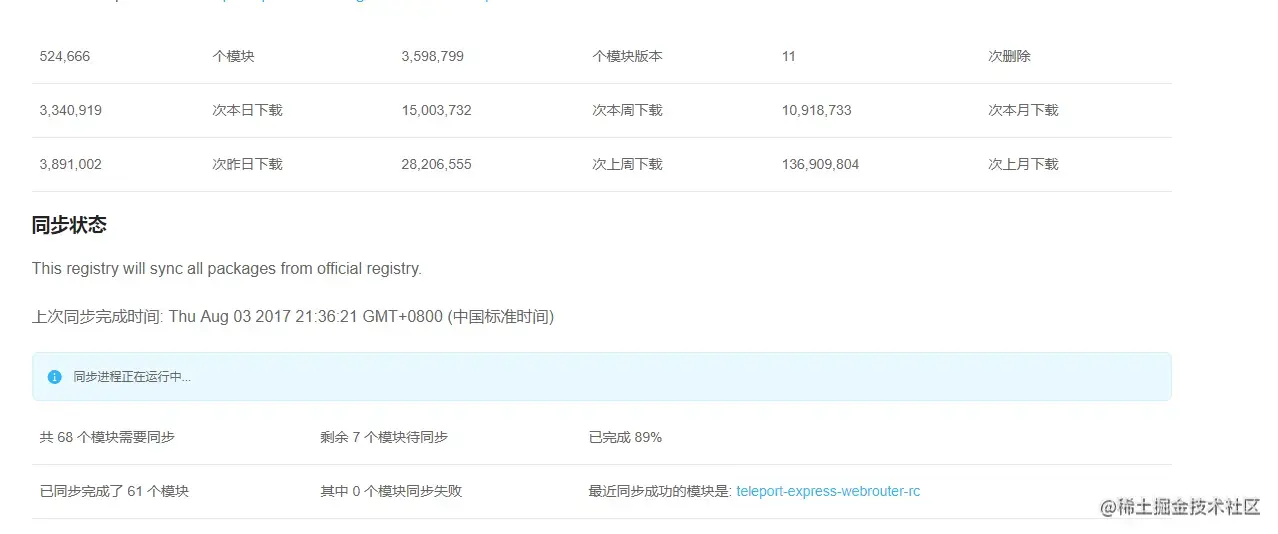Image resolution: width=1278 pixels, height=534 pixels.
Task: Open the teleport-express-webrouter-rc module link
Action: [828, 491]
